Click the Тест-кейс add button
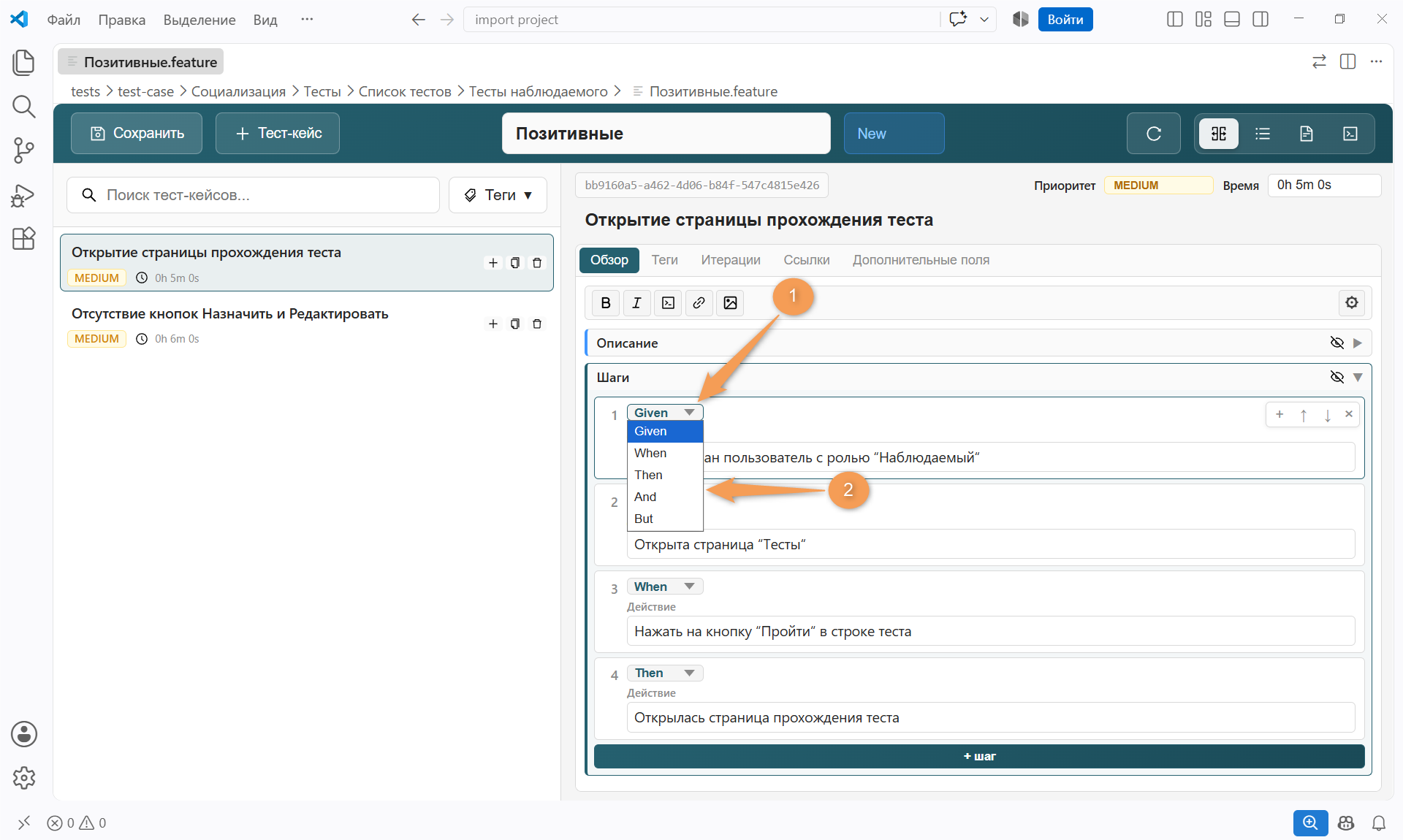The image size is (1403, 840). click(278, 134)
